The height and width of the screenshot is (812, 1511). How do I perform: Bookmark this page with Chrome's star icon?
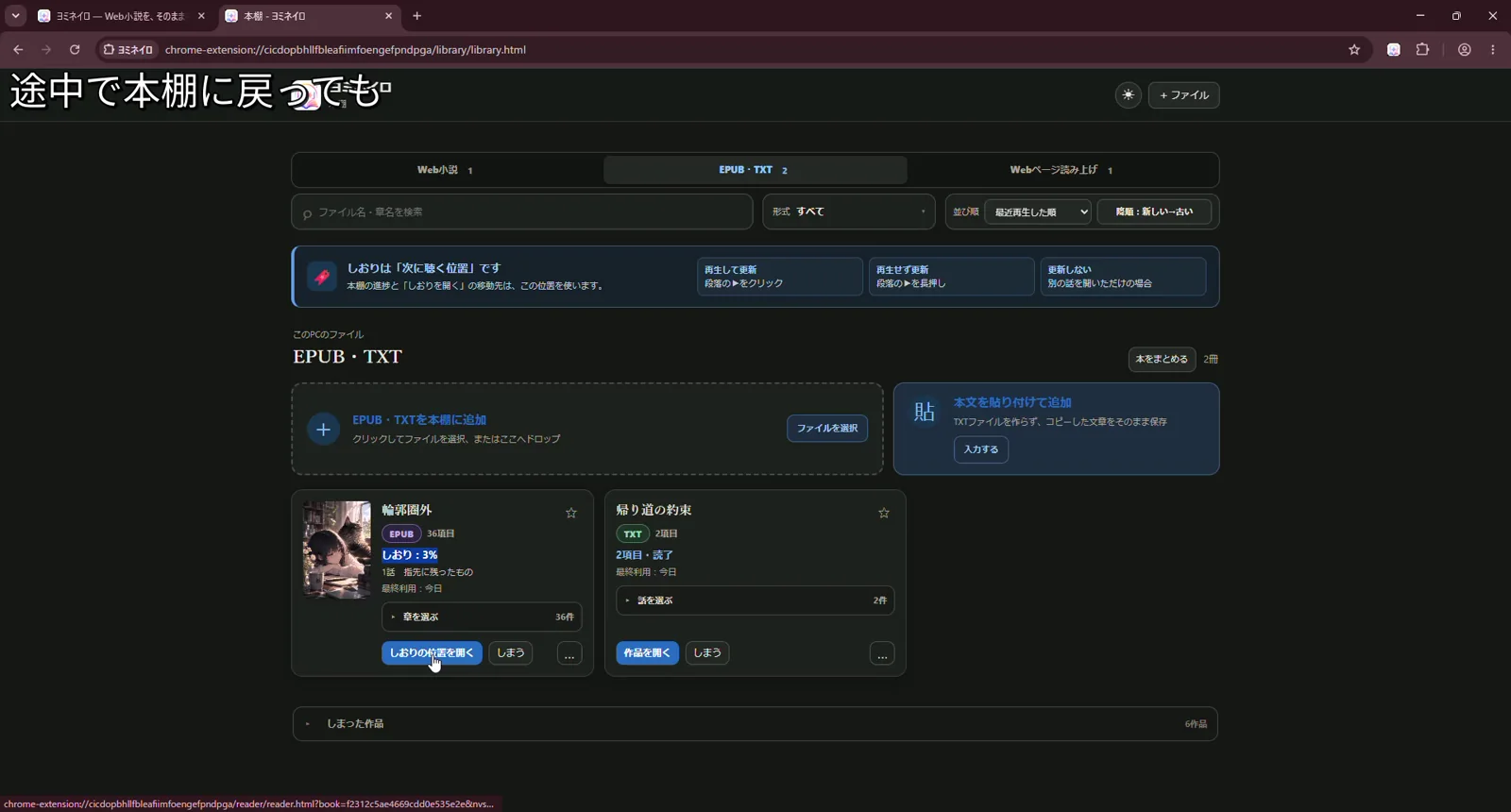pos(1354,50)
